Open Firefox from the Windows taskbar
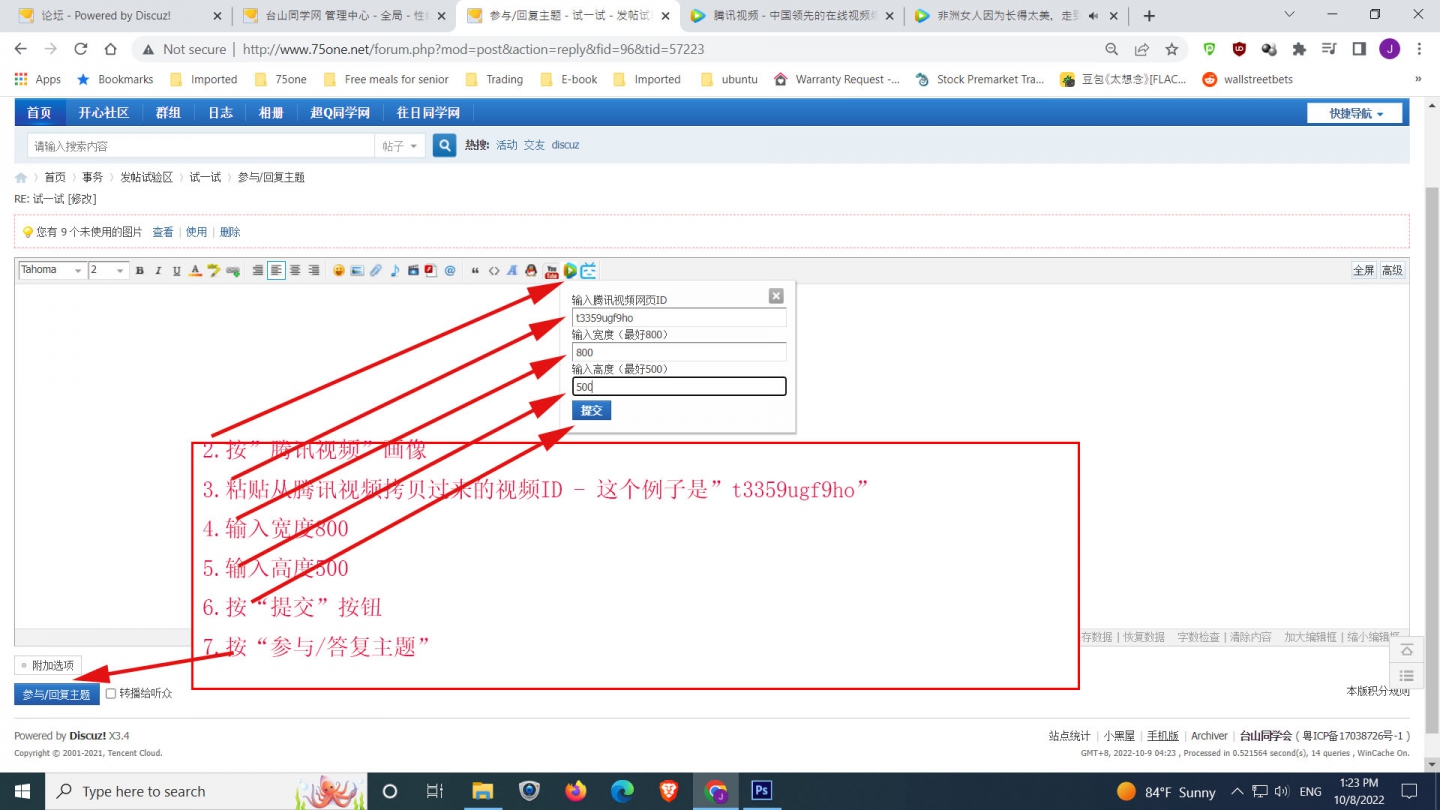Viewport: 1440px width, 810px height. tap(575, 791)
